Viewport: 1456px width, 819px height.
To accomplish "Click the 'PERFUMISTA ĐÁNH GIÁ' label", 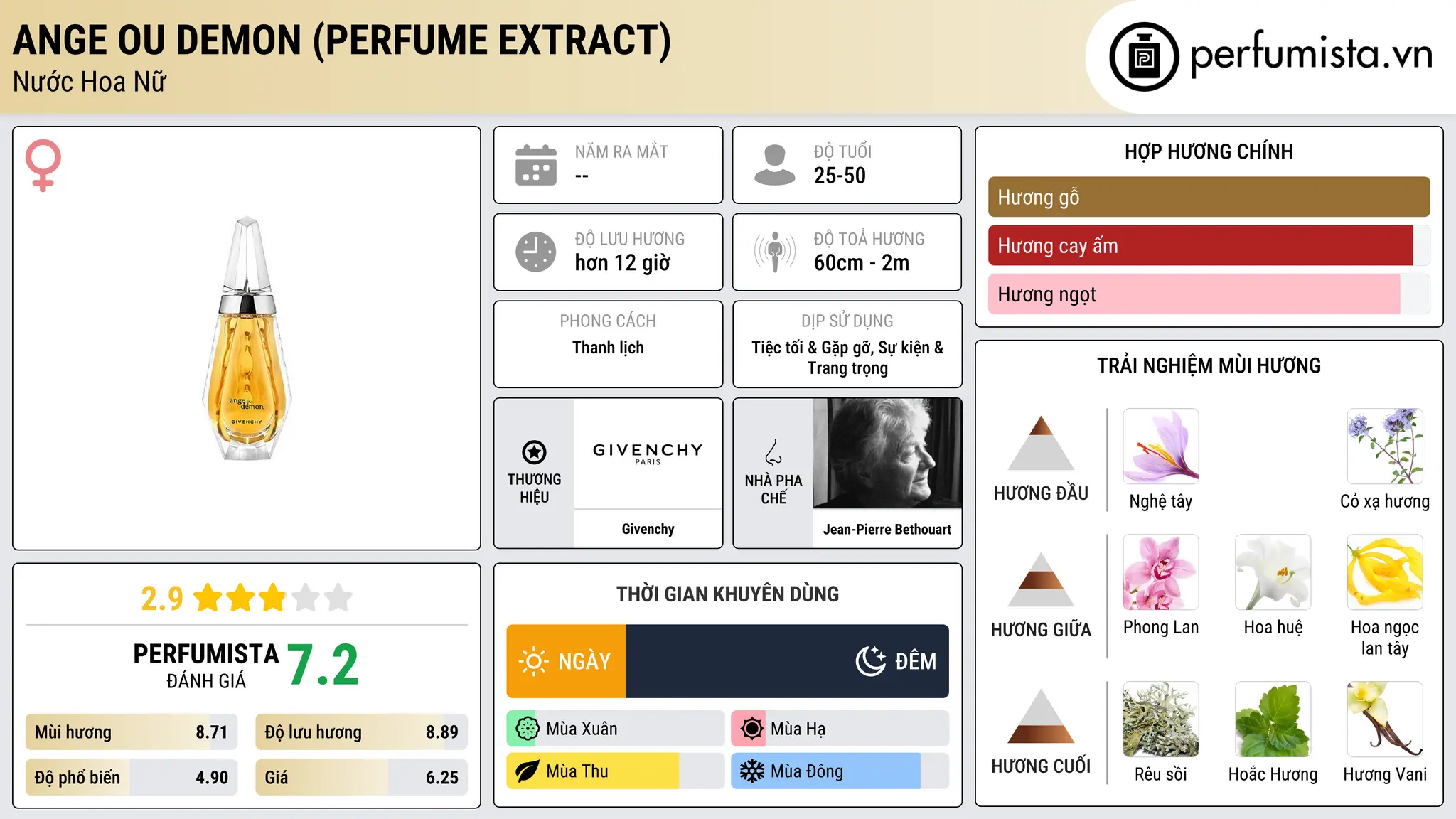I will click(206, 665).
